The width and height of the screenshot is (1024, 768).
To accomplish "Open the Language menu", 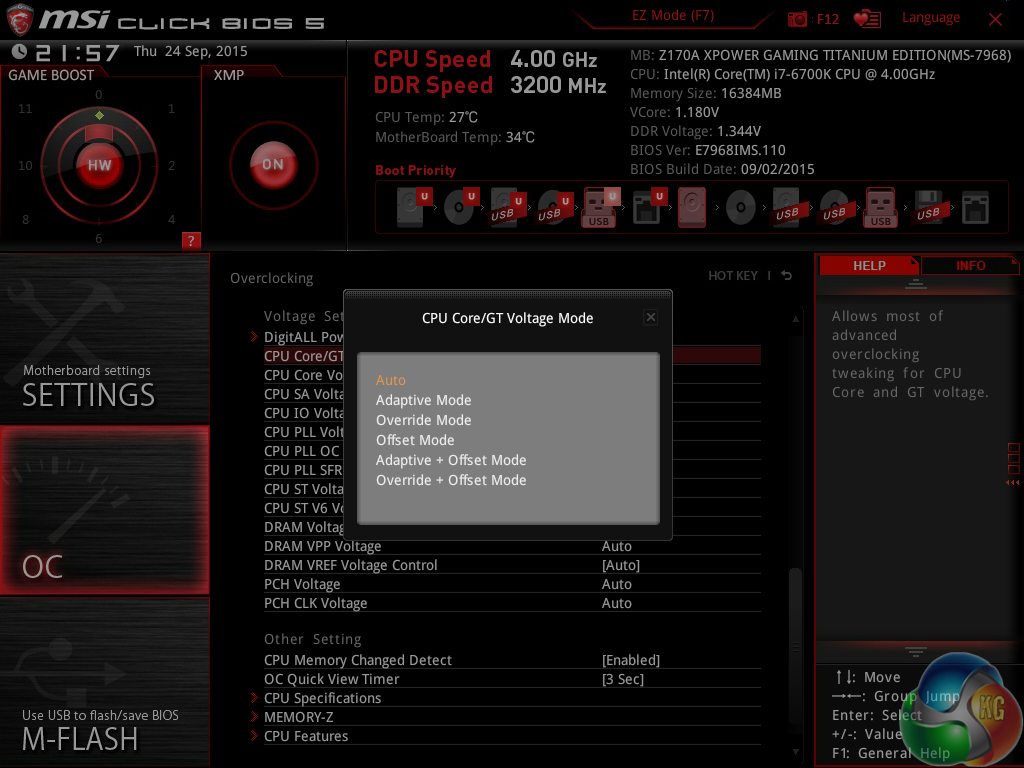I will pyautogui.click(x=931, y=18).
